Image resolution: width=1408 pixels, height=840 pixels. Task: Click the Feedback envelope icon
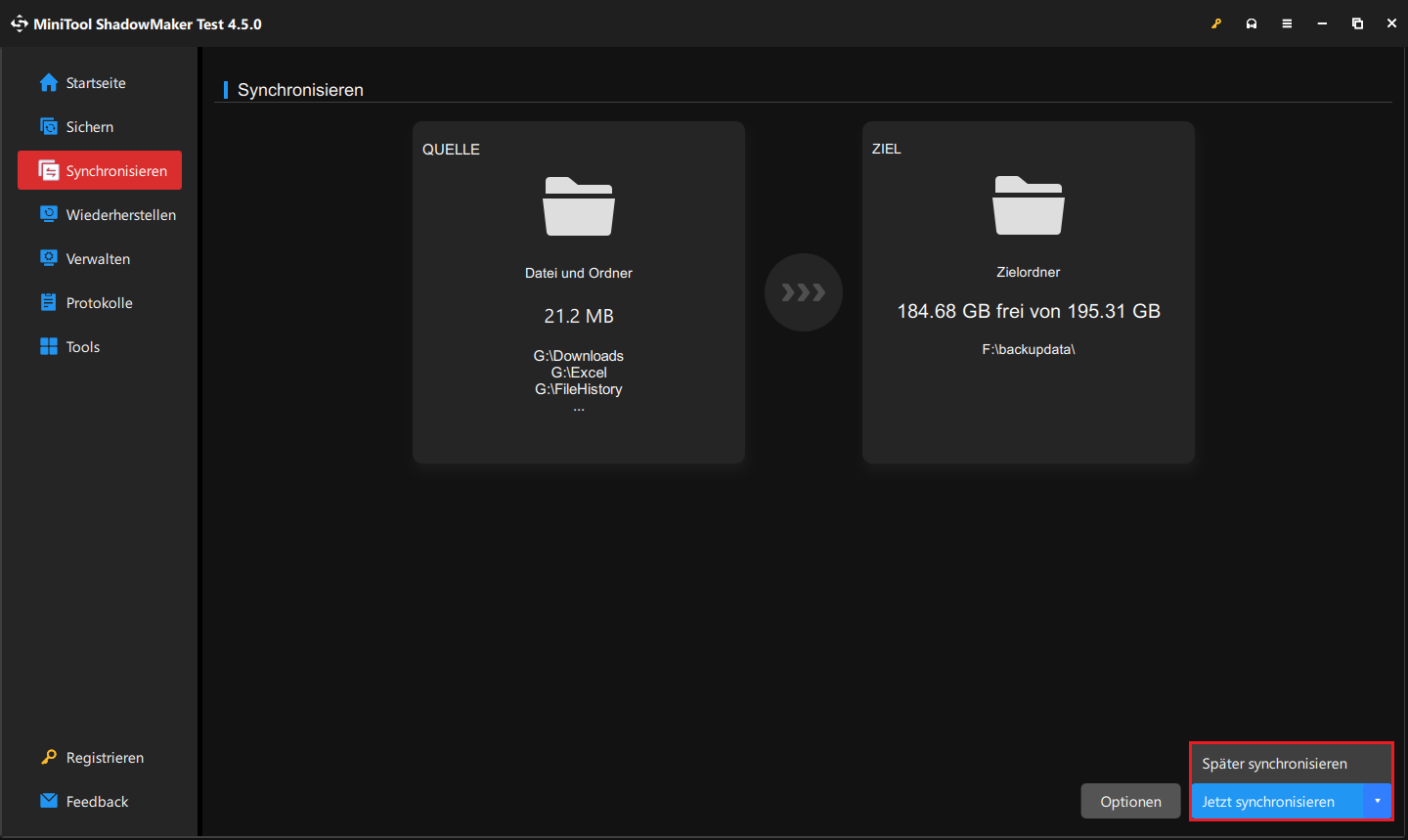pos(49,801)
